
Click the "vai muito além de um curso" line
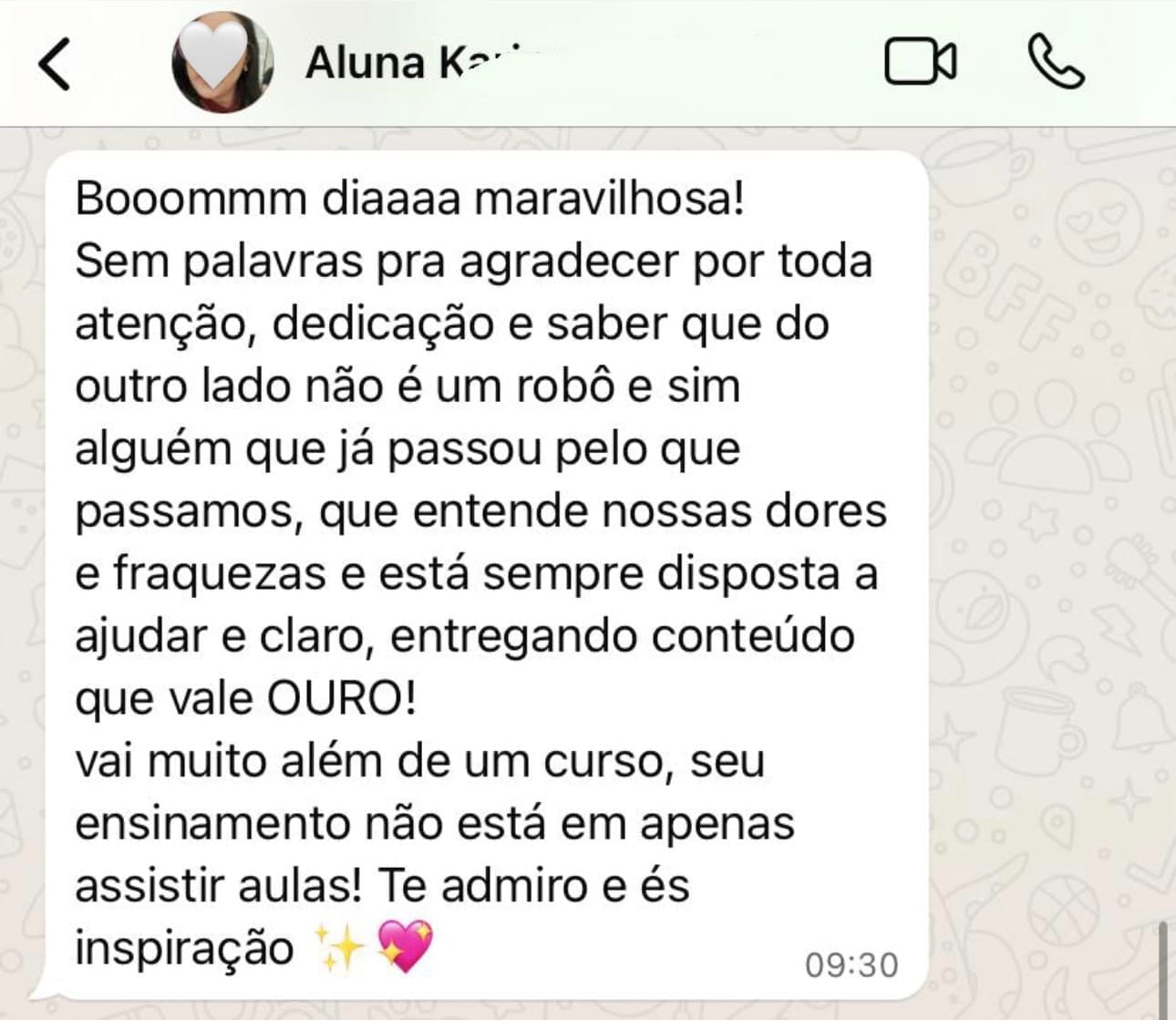tap(419, 761)
